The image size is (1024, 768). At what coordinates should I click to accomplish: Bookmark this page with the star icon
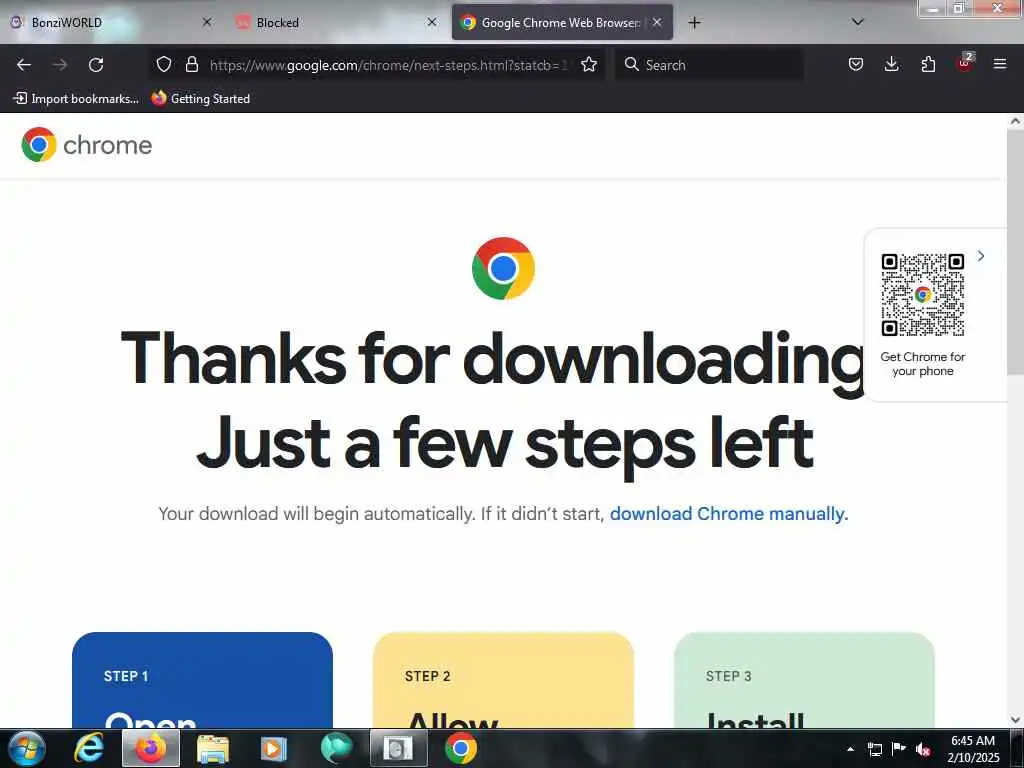[x=589, y=64]
